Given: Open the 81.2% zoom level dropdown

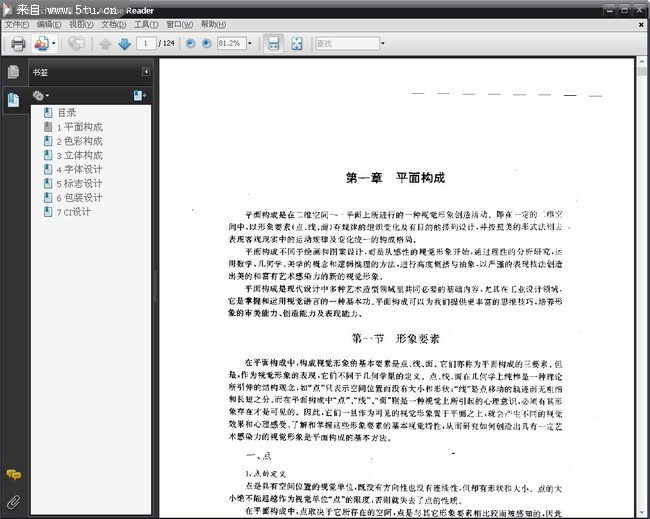Looking at the screenshot, I should click(x=248, y=44).
